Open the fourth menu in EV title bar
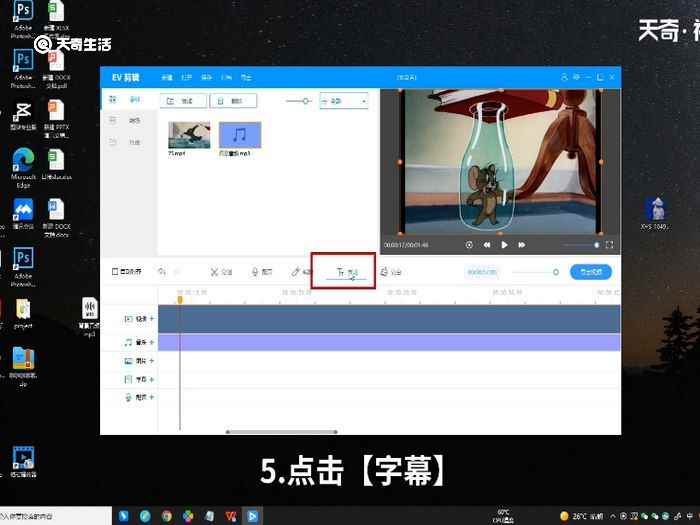 pos(226,77)
